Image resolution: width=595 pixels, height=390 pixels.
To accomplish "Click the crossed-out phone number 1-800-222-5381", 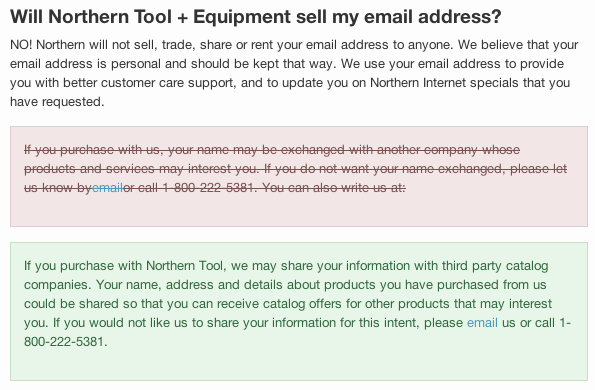I will 208,187.
